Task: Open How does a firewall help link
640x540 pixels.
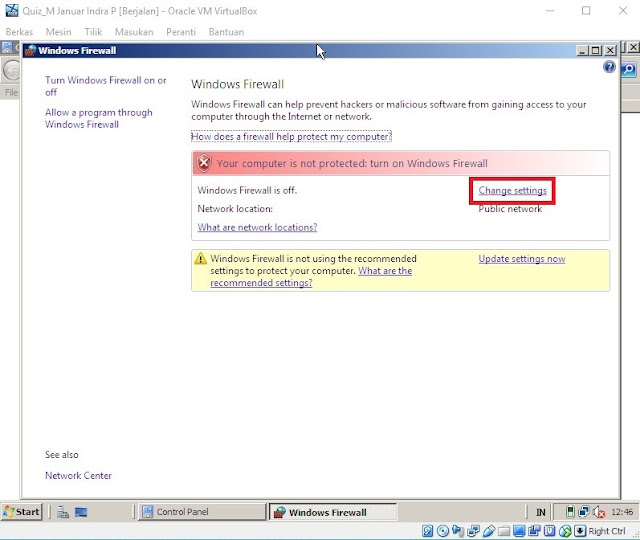Action: pyautogui.click(x=291, y=136)
